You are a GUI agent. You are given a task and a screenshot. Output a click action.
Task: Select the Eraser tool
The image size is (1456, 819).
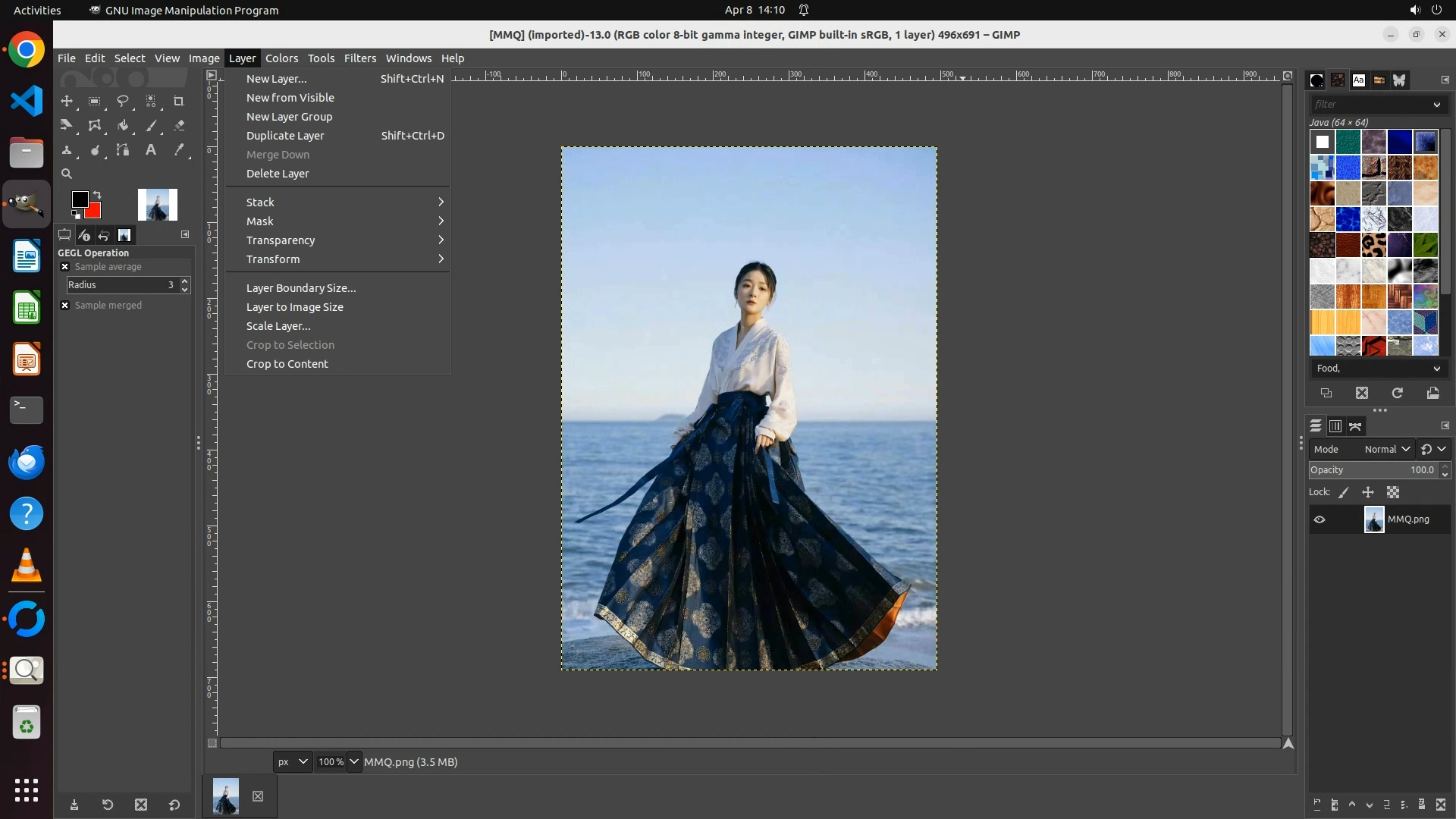[x=179, y=126]
